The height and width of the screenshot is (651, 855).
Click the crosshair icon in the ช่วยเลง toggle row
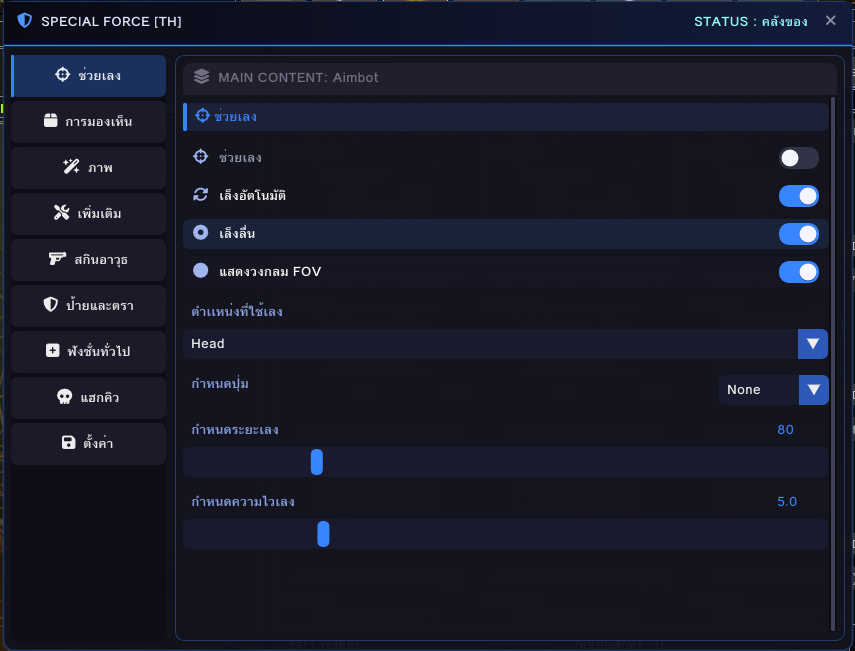point(201,157)
